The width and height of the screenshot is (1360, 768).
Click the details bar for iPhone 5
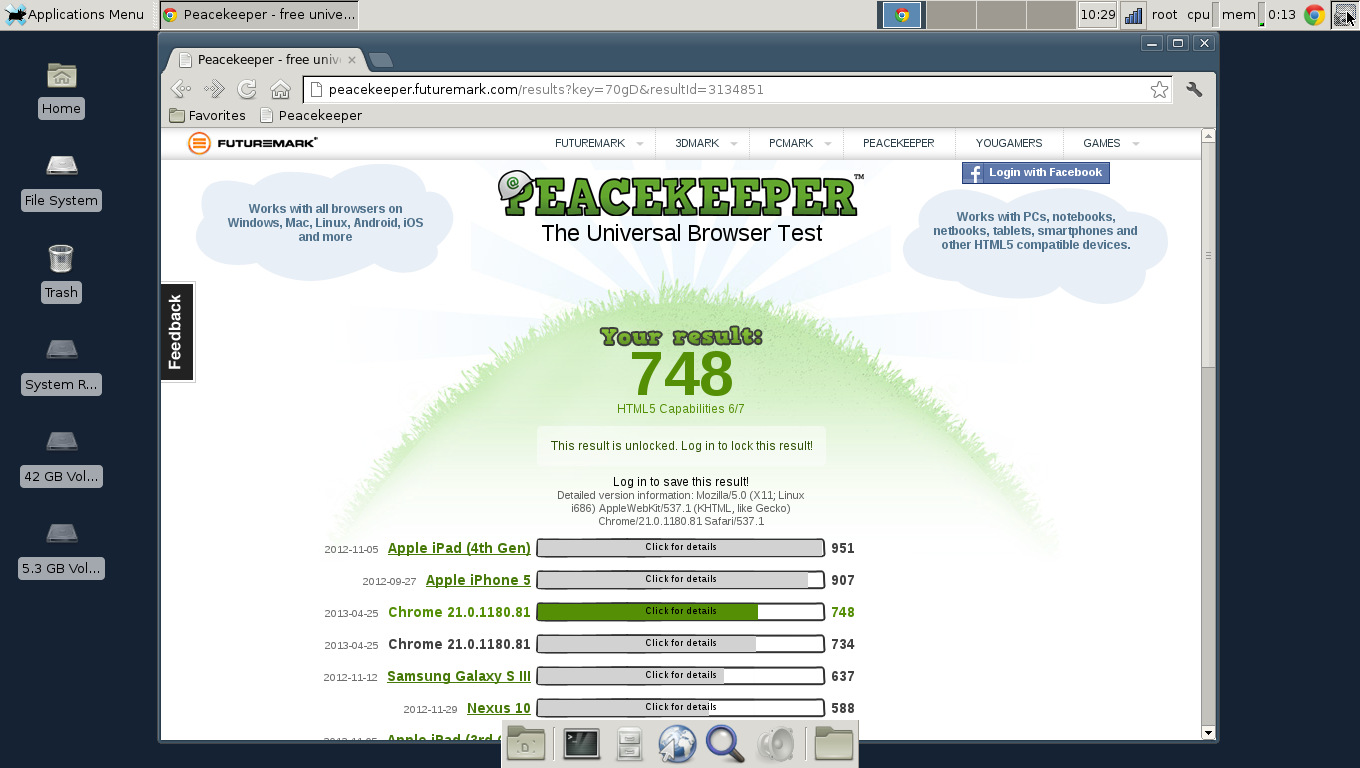tap(681, 580)
